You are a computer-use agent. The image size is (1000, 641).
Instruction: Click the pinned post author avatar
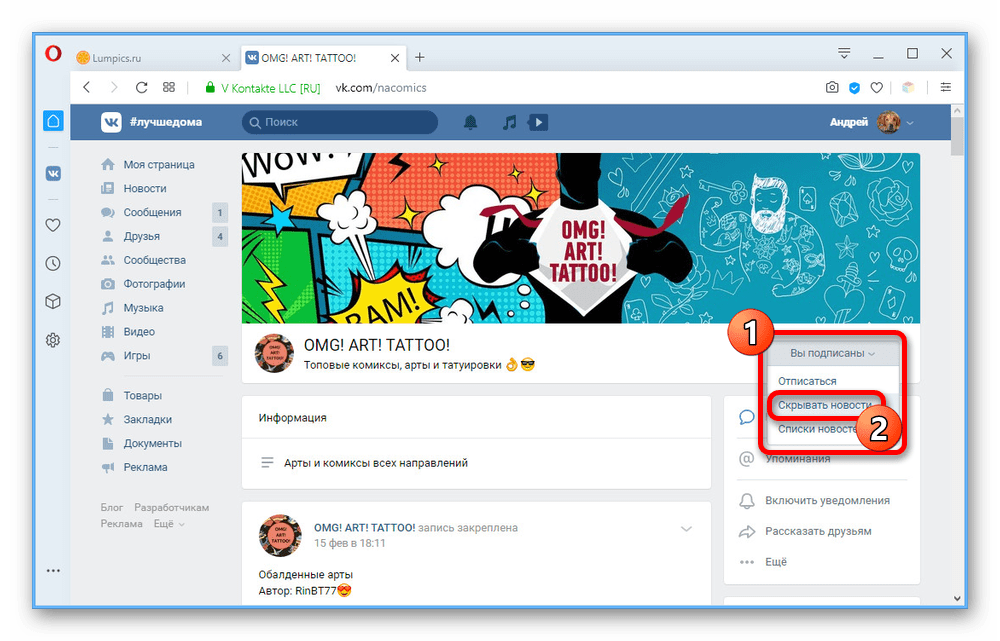(280, 535)
